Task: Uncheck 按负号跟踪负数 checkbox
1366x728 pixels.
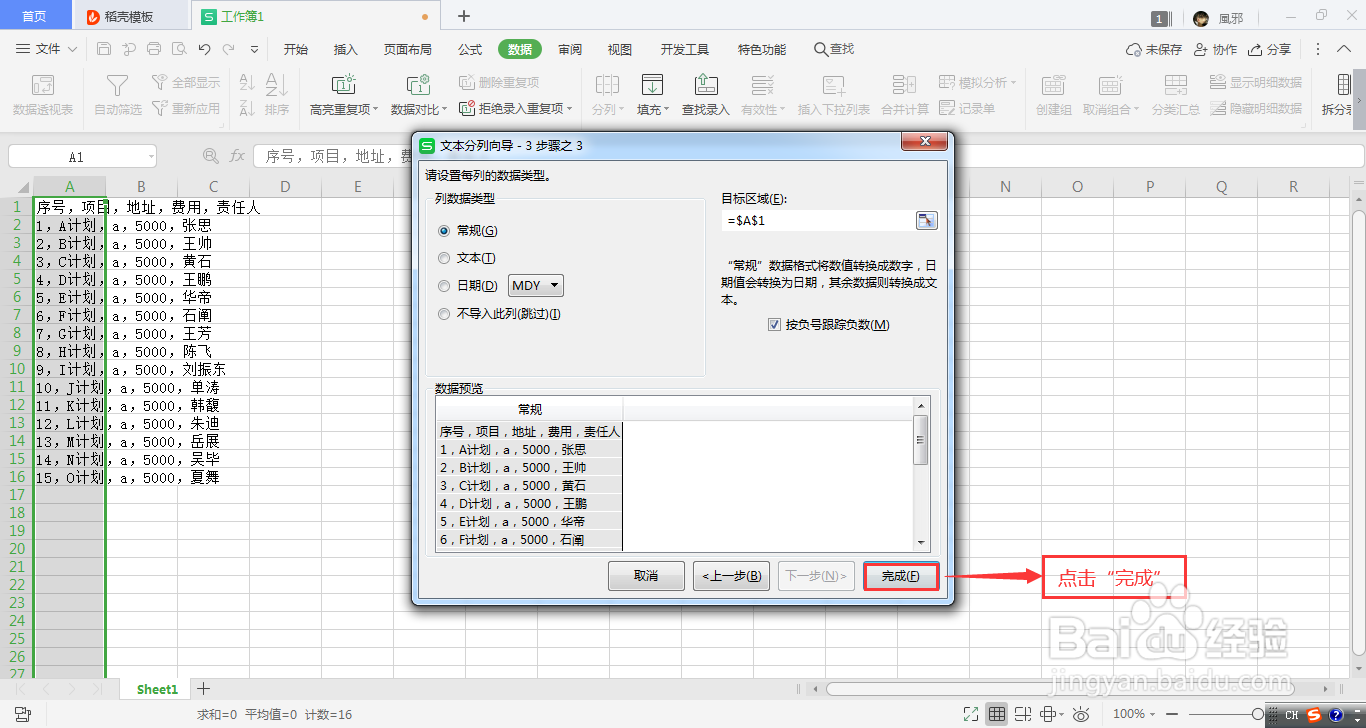Action: [x=775, y=324]
